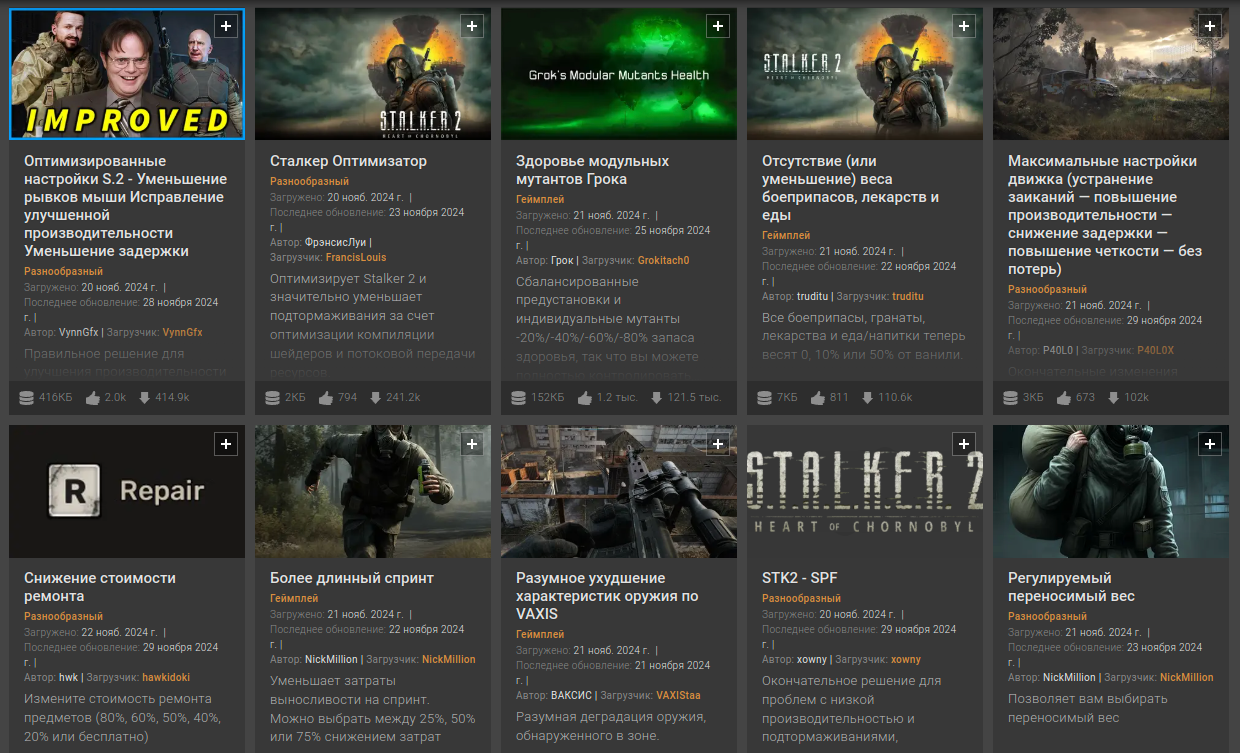Click download icon showing 102k

(x=1114, y=397)
